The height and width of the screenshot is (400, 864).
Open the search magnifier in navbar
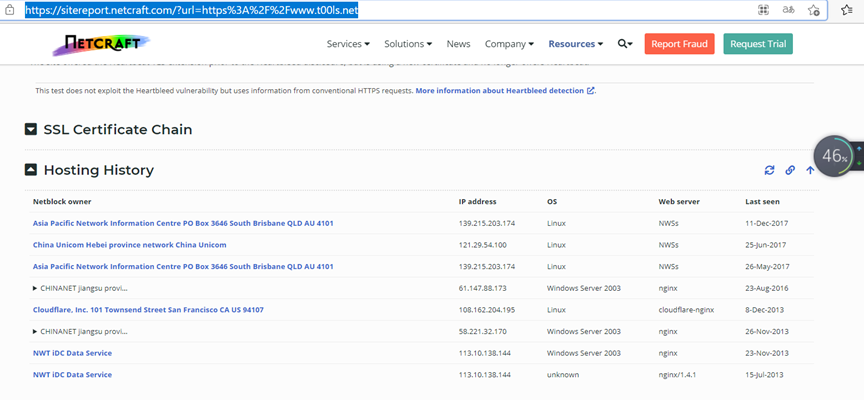pyautogui.click(x=625, y=44)
